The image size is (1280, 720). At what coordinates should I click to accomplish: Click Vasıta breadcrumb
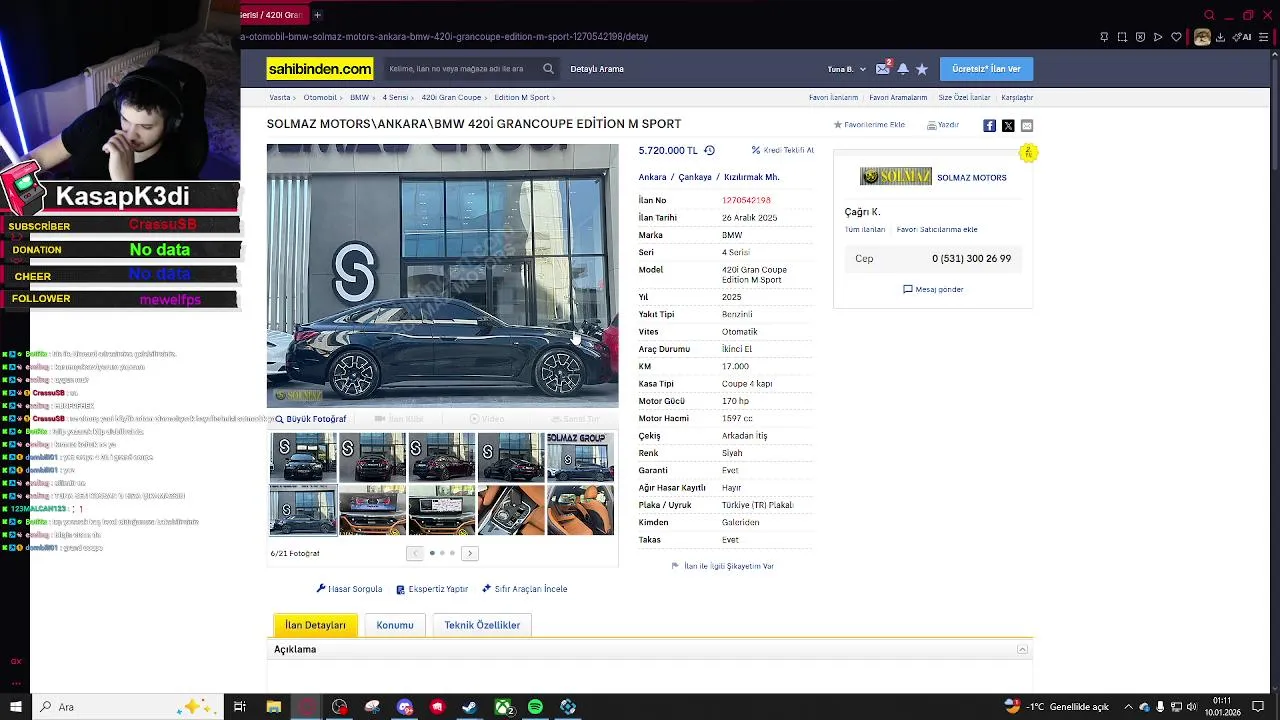pos(280,98)
